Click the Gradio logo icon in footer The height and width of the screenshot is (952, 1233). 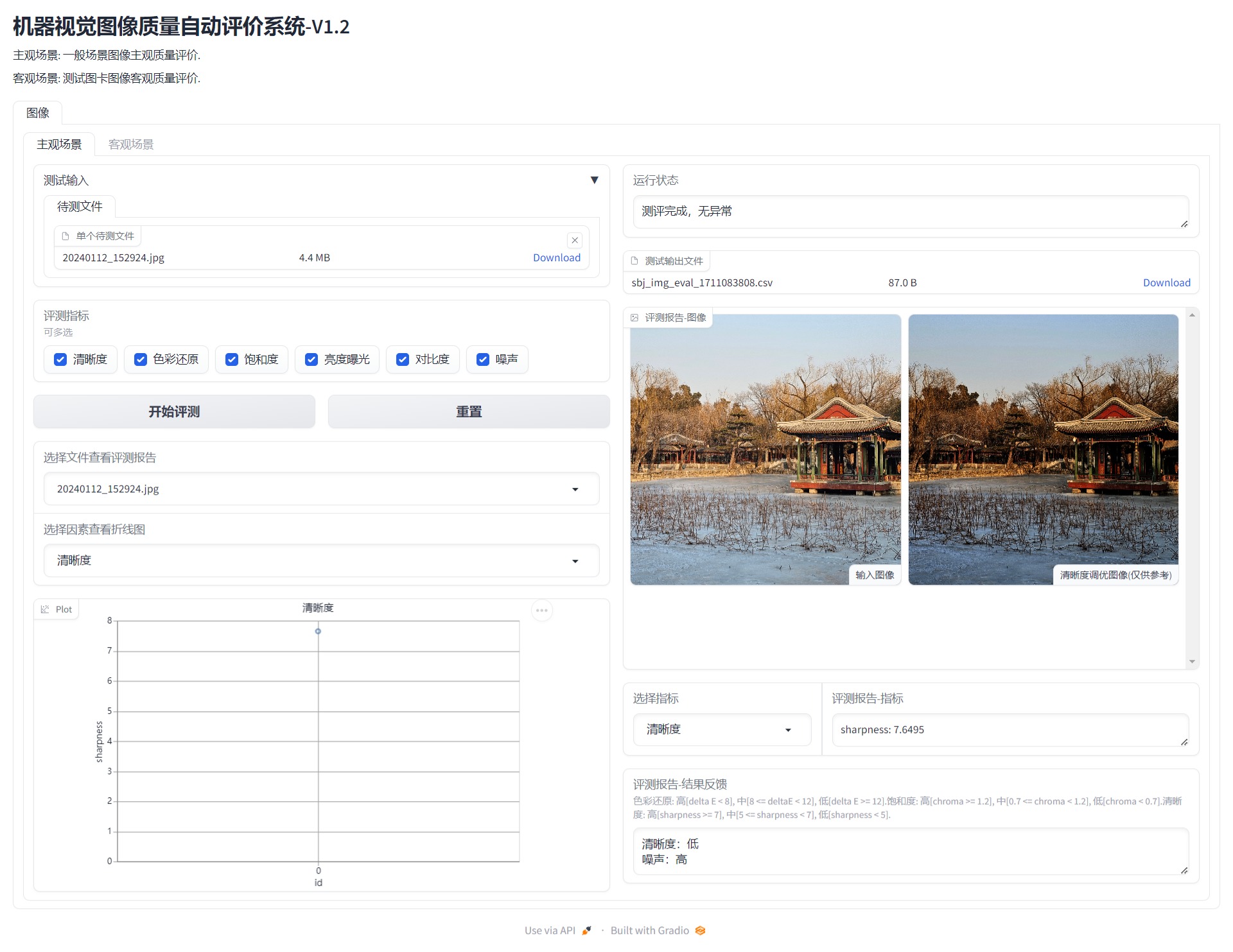coord(700,930)
